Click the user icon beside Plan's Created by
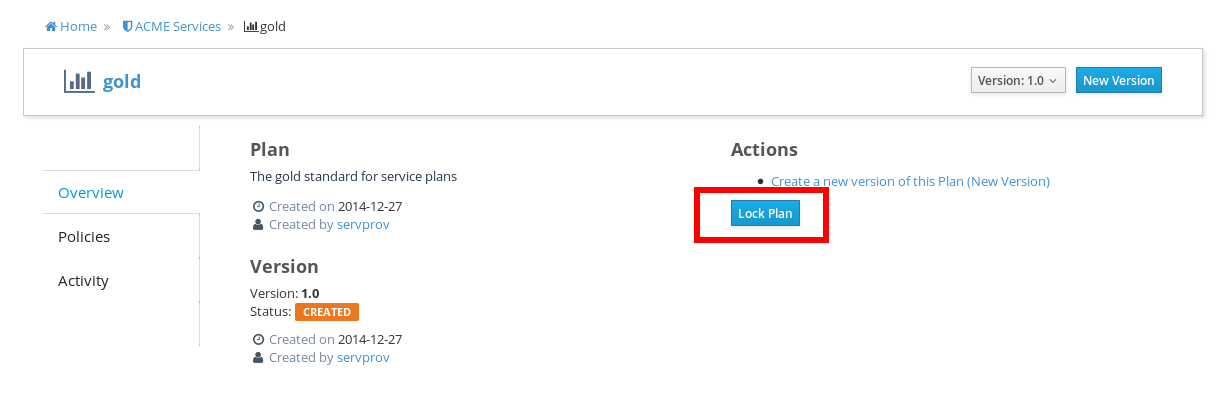Screen dimensions: 1220x402 point(258,225)
